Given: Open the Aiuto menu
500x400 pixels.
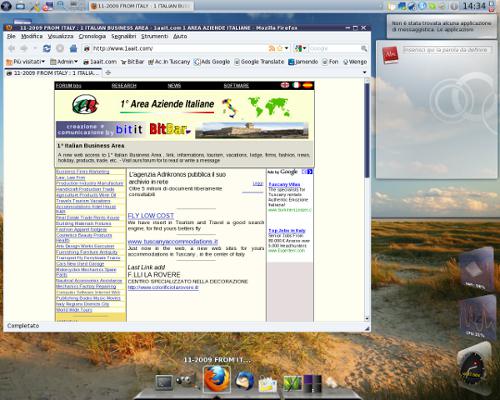Looking at the screenshot, I should point(180,36).
